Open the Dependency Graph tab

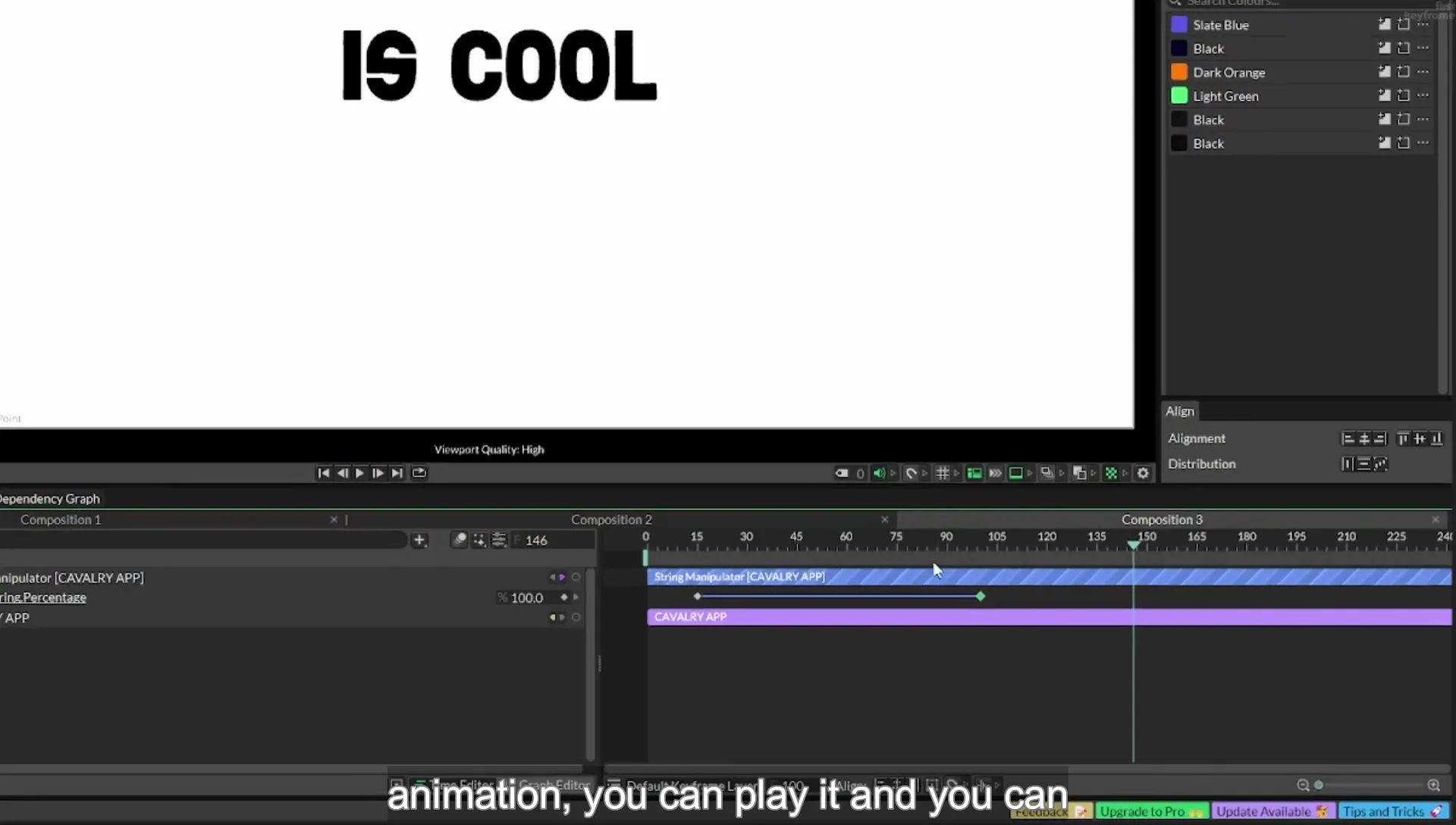pos(49,499)
